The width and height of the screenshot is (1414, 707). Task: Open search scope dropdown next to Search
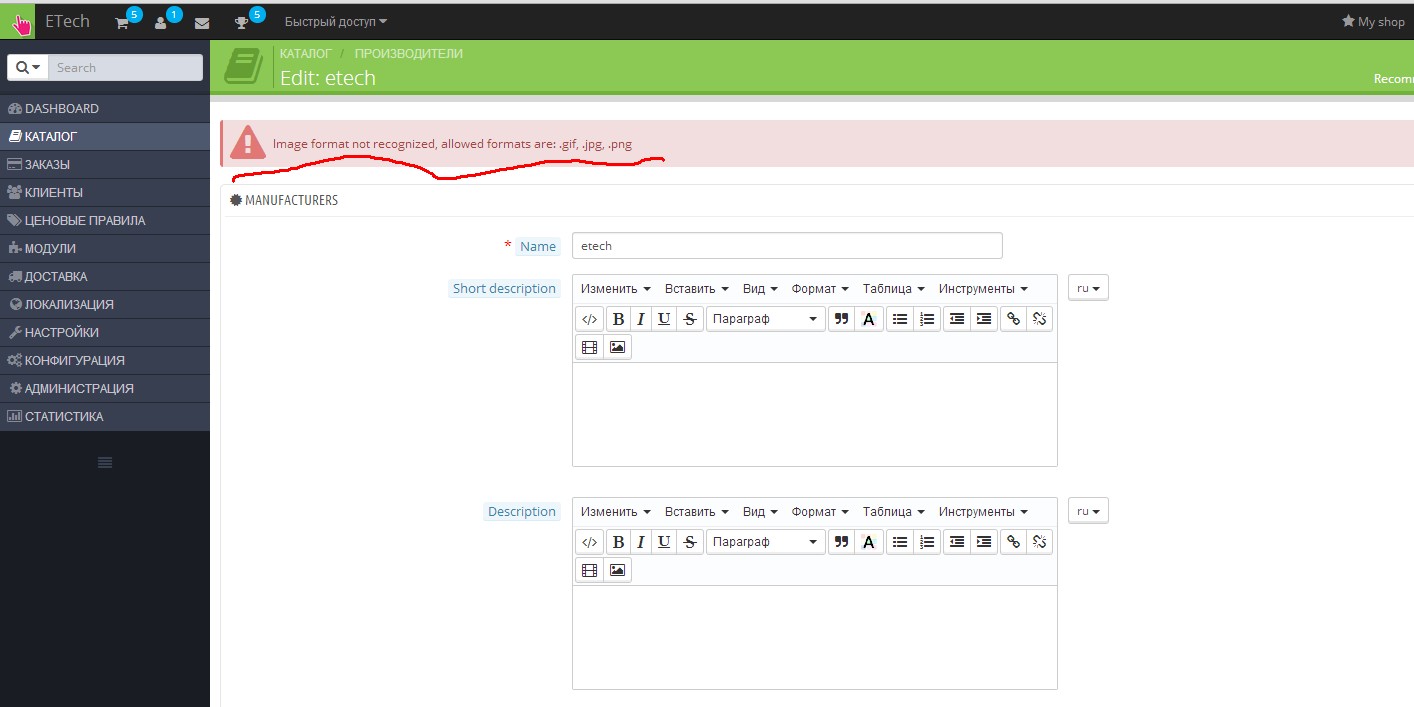point(29,68)
